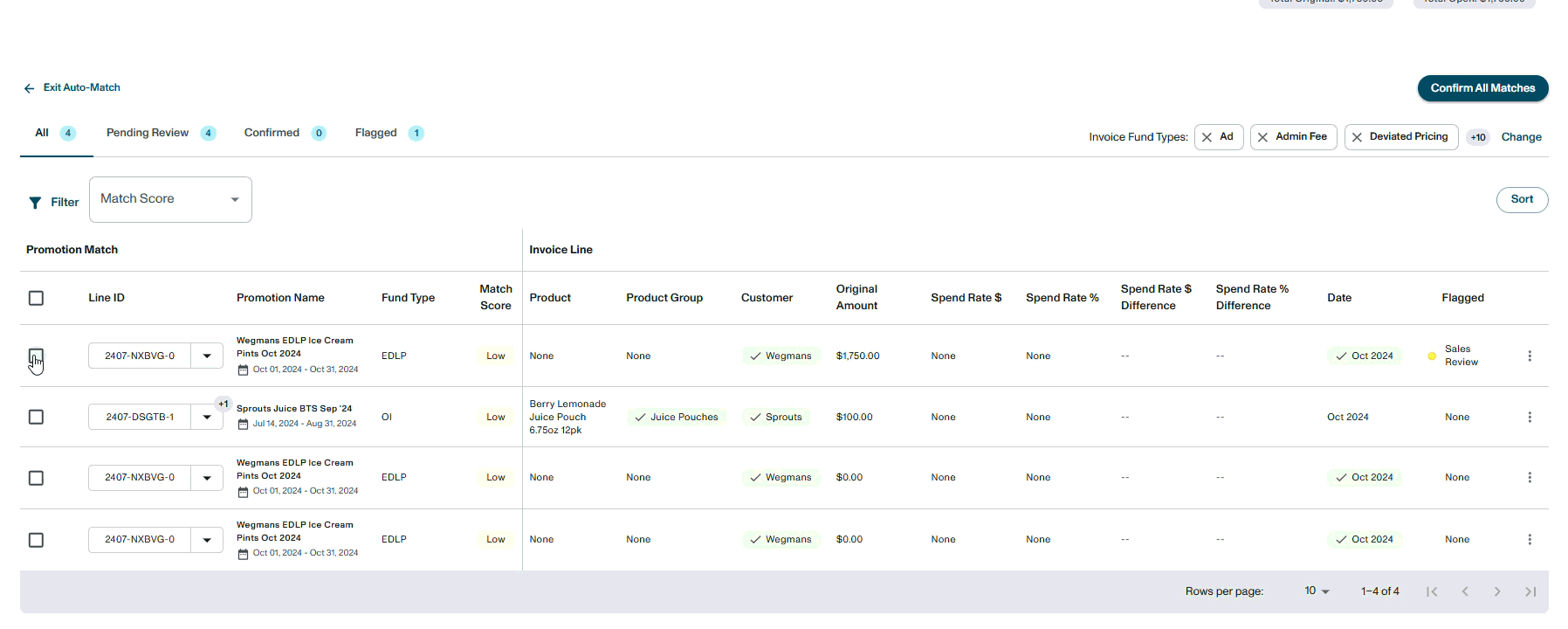Screen dimensions: 1568x629
Task: Click Oct 2024 date in Sprouts row
Action: pyautogui.click(x=1348, y=417)
